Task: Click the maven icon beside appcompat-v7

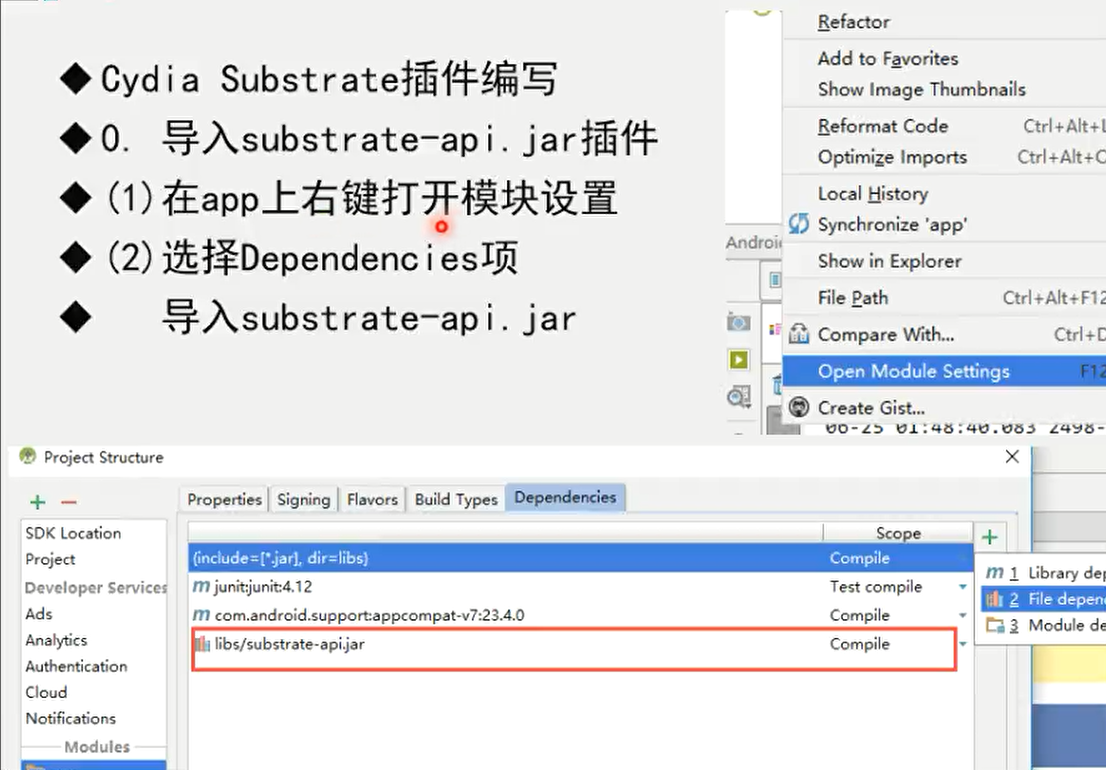Action: click(202, 615)
